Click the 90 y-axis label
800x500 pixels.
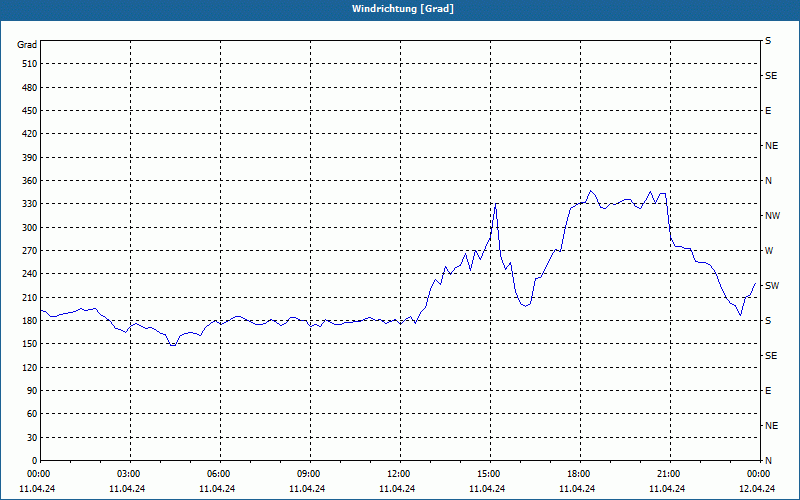[x=32, y=391]
